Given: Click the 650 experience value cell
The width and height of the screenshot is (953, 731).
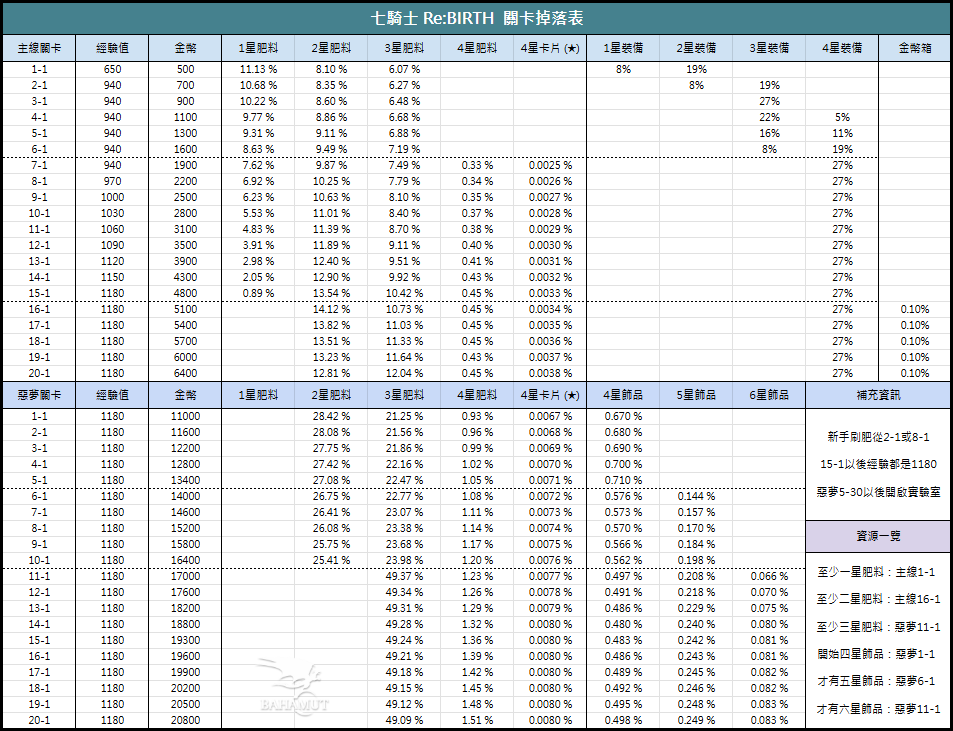Looking at the screenshot, I should (x=112, y=69).
